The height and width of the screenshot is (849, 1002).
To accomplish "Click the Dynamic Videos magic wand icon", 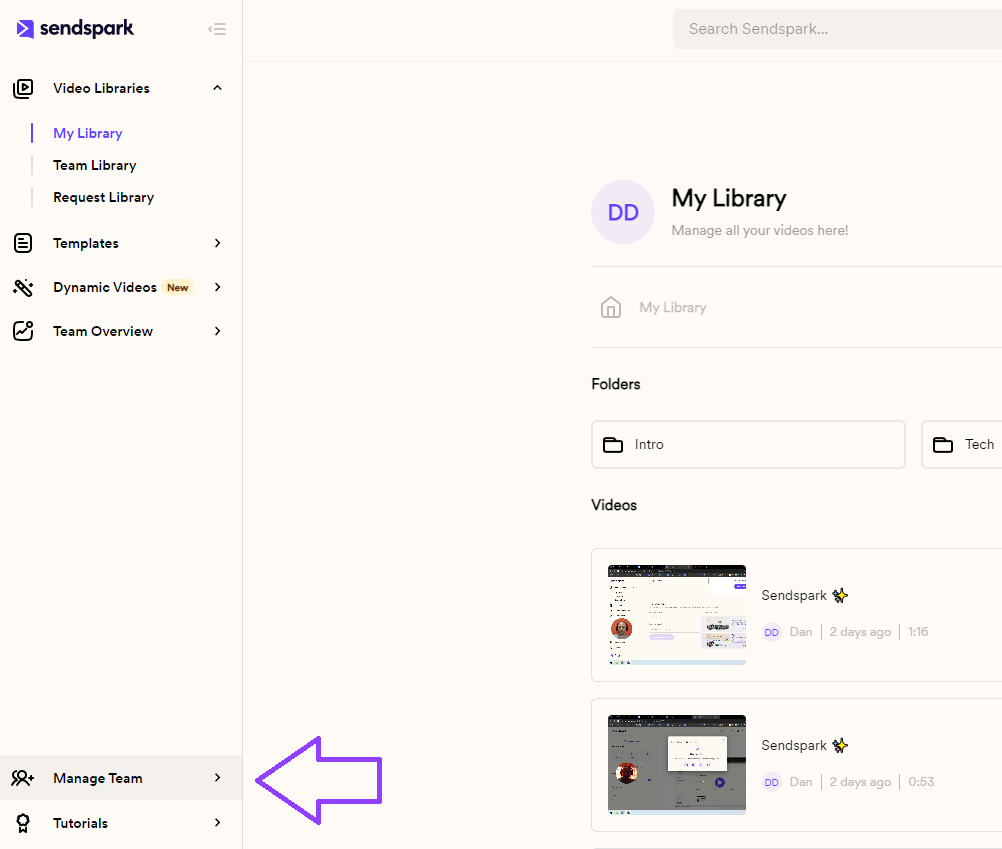I will (23, 287).
